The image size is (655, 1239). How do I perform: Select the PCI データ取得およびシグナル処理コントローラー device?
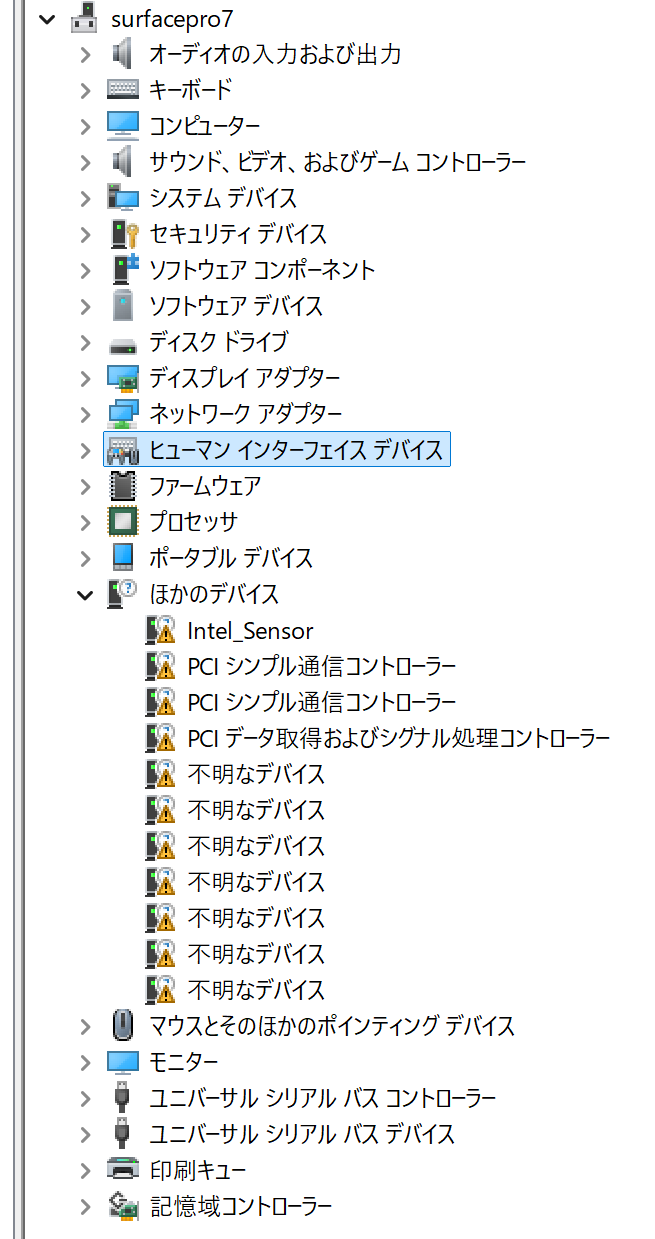pyautogui.click(x=398, y=738)
